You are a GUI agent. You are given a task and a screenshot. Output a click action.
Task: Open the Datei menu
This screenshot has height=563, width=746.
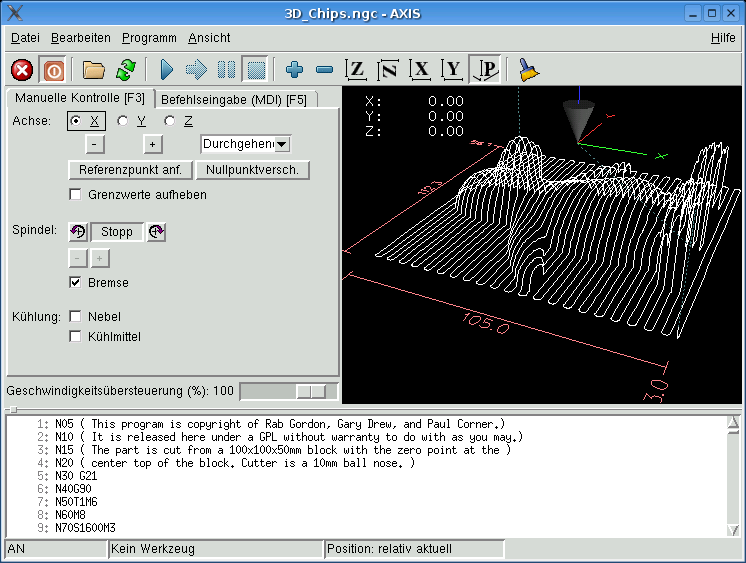tap(25, 38)
